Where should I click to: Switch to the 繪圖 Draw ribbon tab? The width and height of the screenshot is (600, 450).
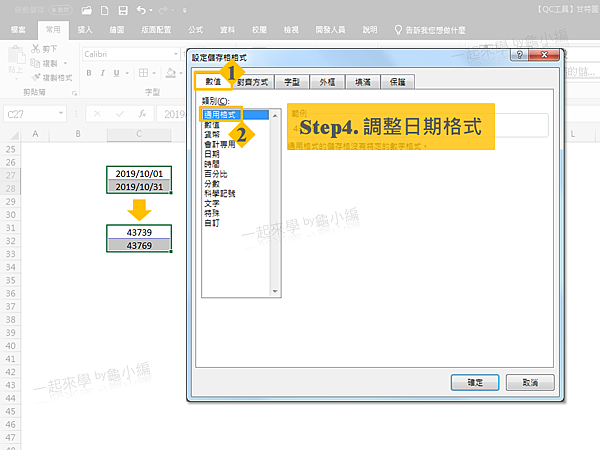(x=117, y=29)
